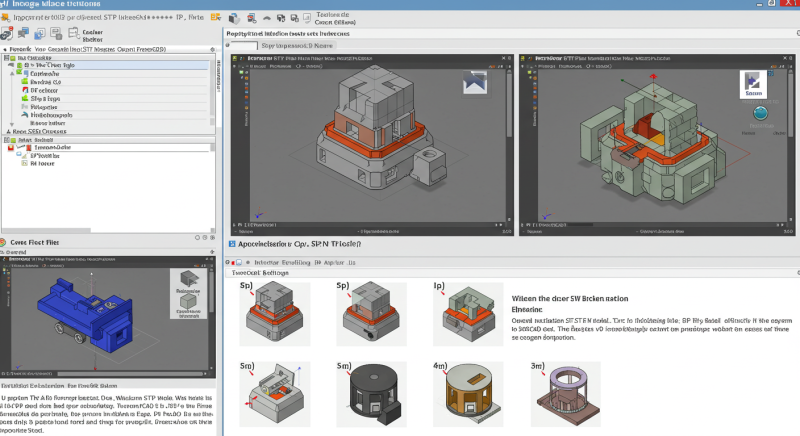Viewport: 800px width, 436px height.
Task: Open first top-row thumbnail of gray-orange housing
Action: (274, 314)
